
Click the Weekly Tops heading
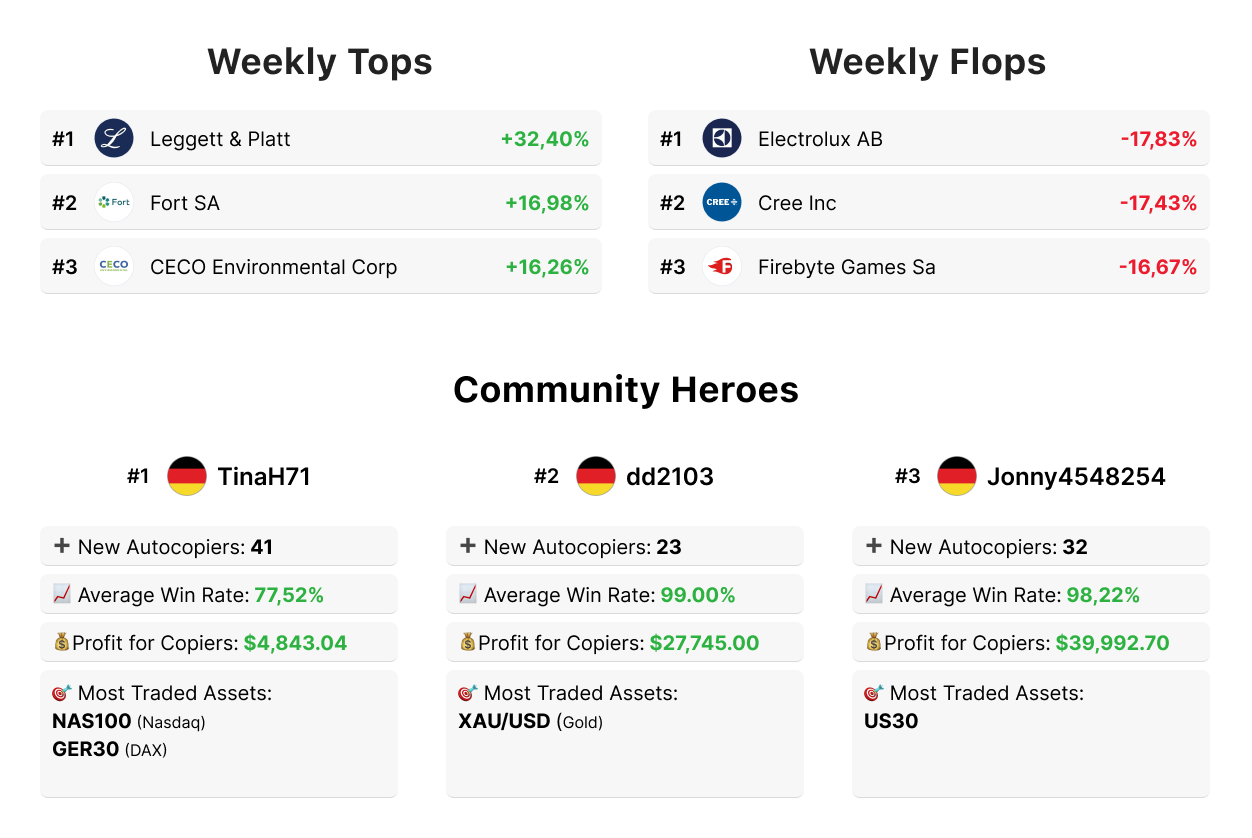[x=320, y=62]
